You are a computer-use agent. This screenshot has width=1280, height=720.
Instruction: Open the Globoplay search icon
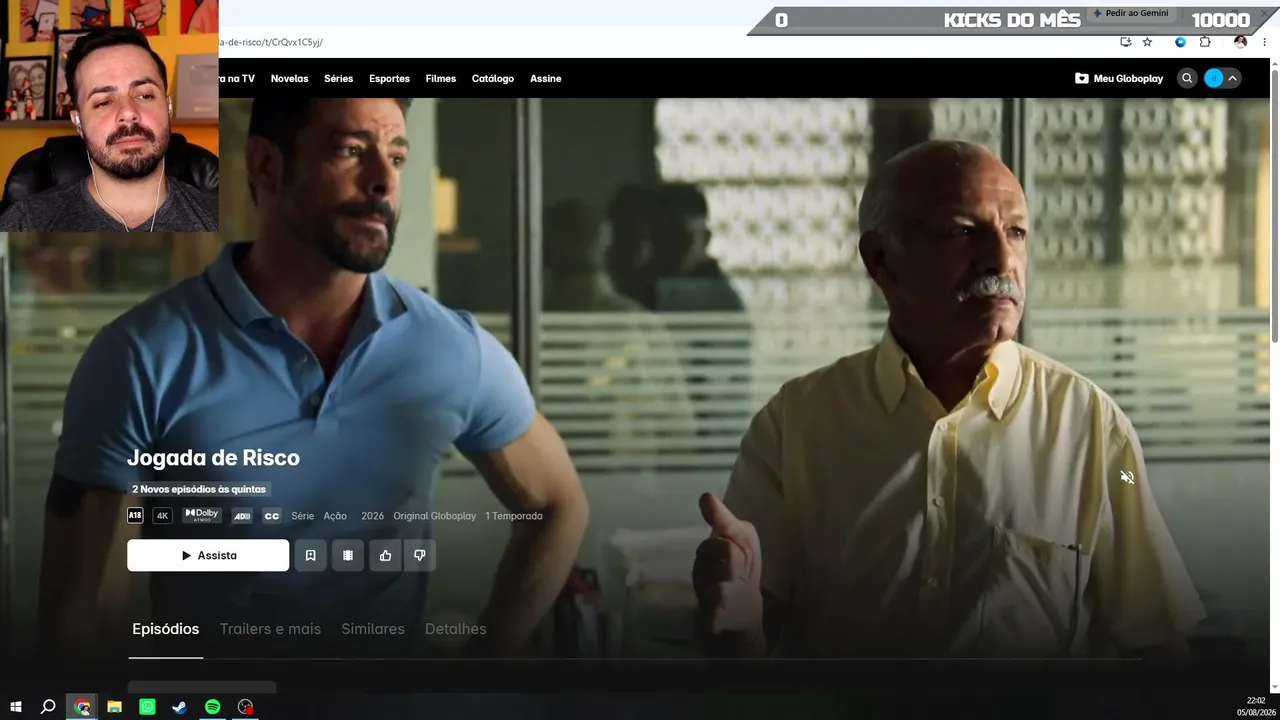coord(1187,78)
